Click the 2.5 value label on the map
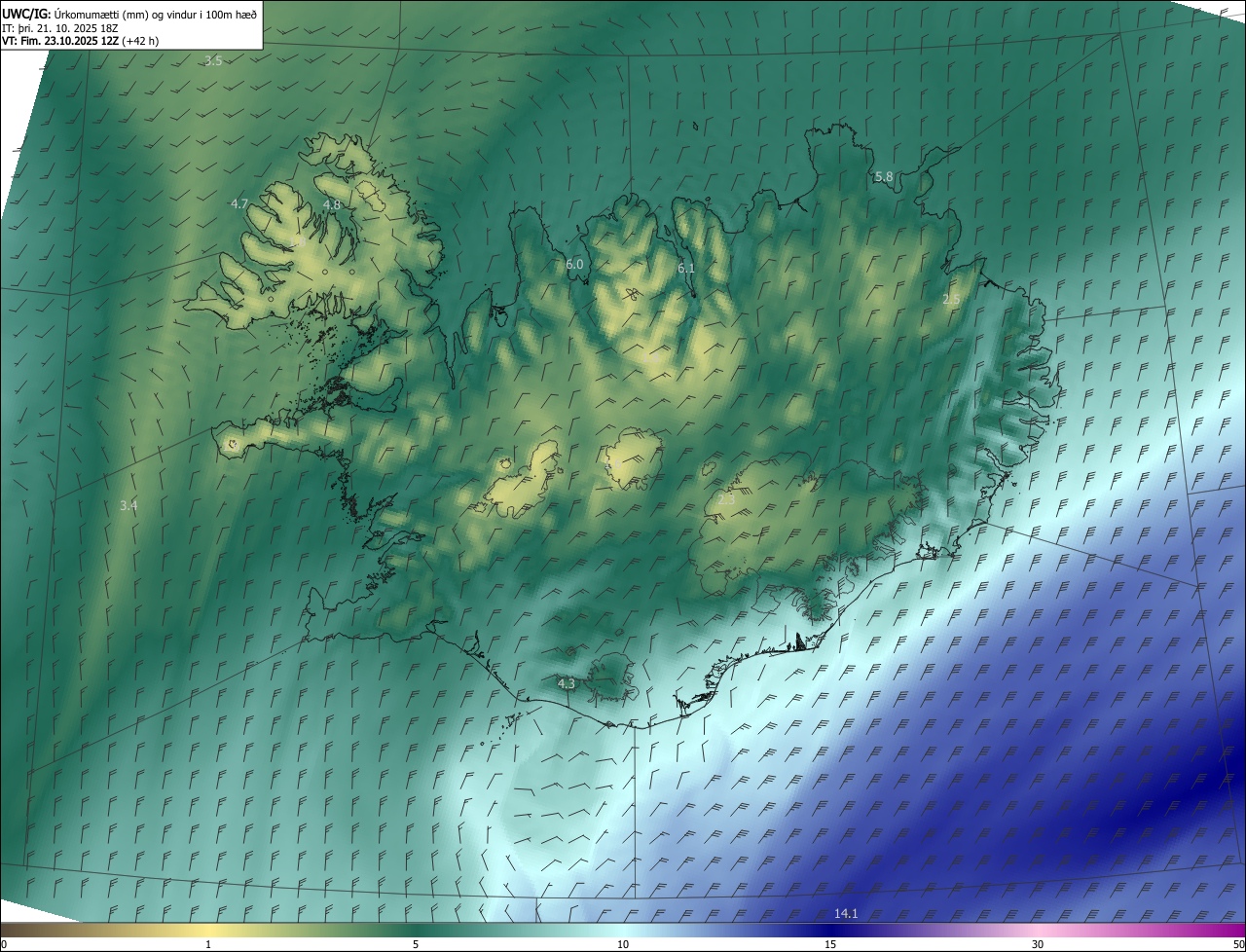Viewport: 1246px width, 952px height. [951, 299]
